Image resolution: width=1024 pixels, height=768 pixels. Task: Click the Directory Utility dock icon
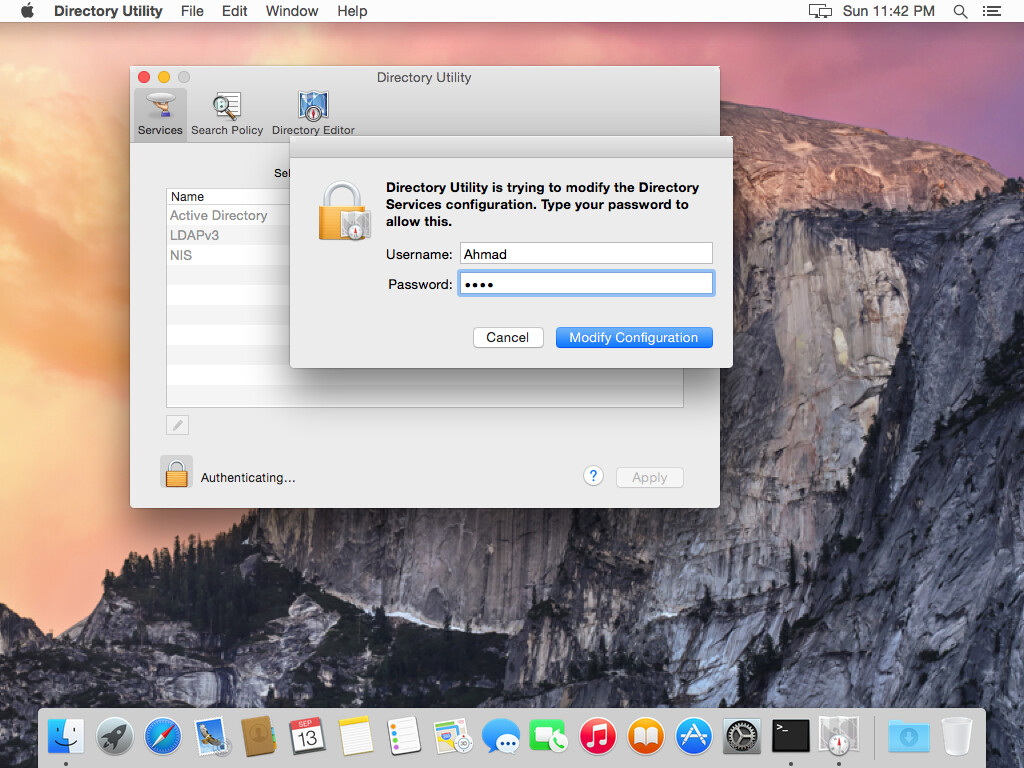tap(838, 736)
